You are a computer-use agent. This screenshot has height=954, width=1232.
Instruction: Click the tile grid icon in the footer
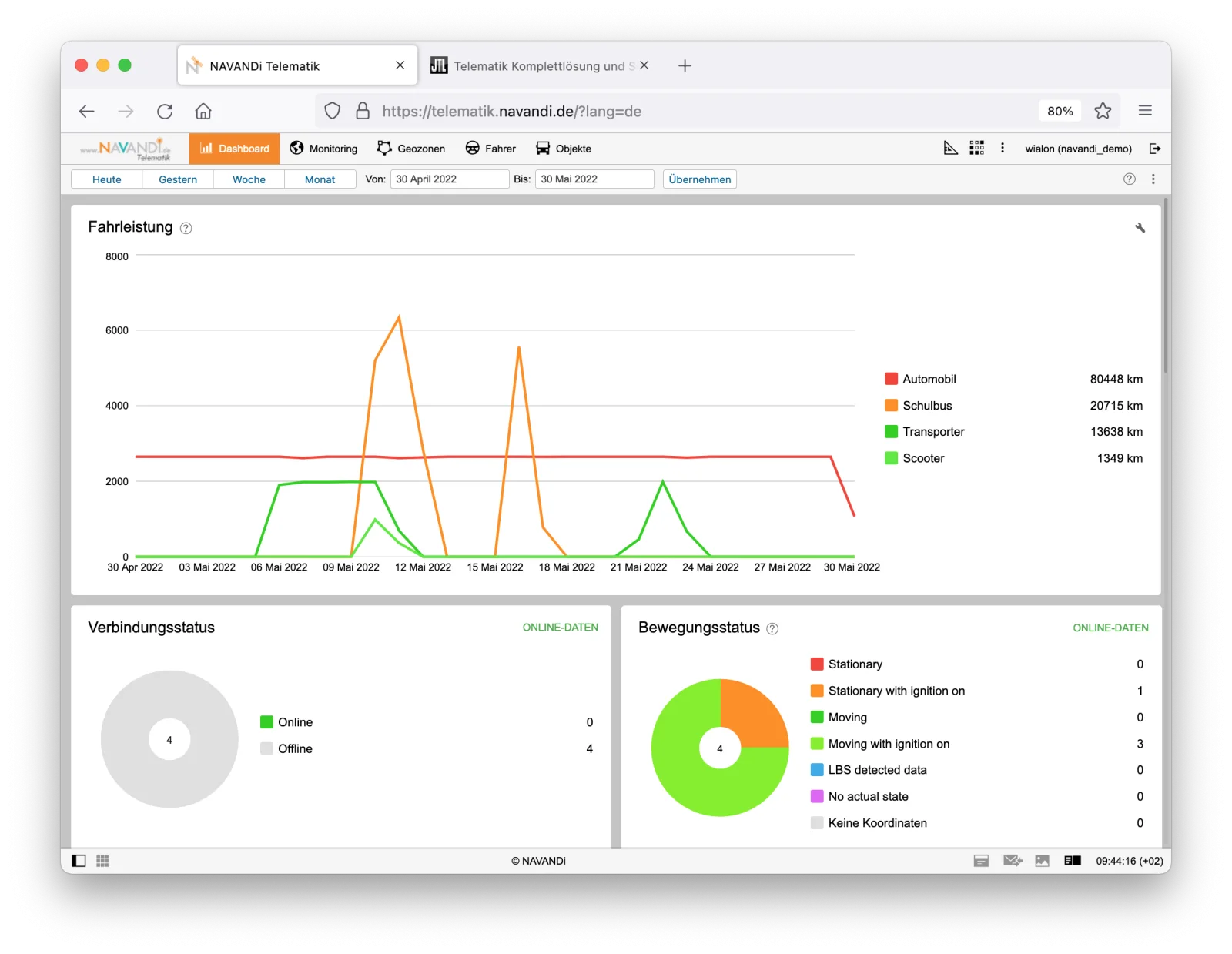point(102,861)
